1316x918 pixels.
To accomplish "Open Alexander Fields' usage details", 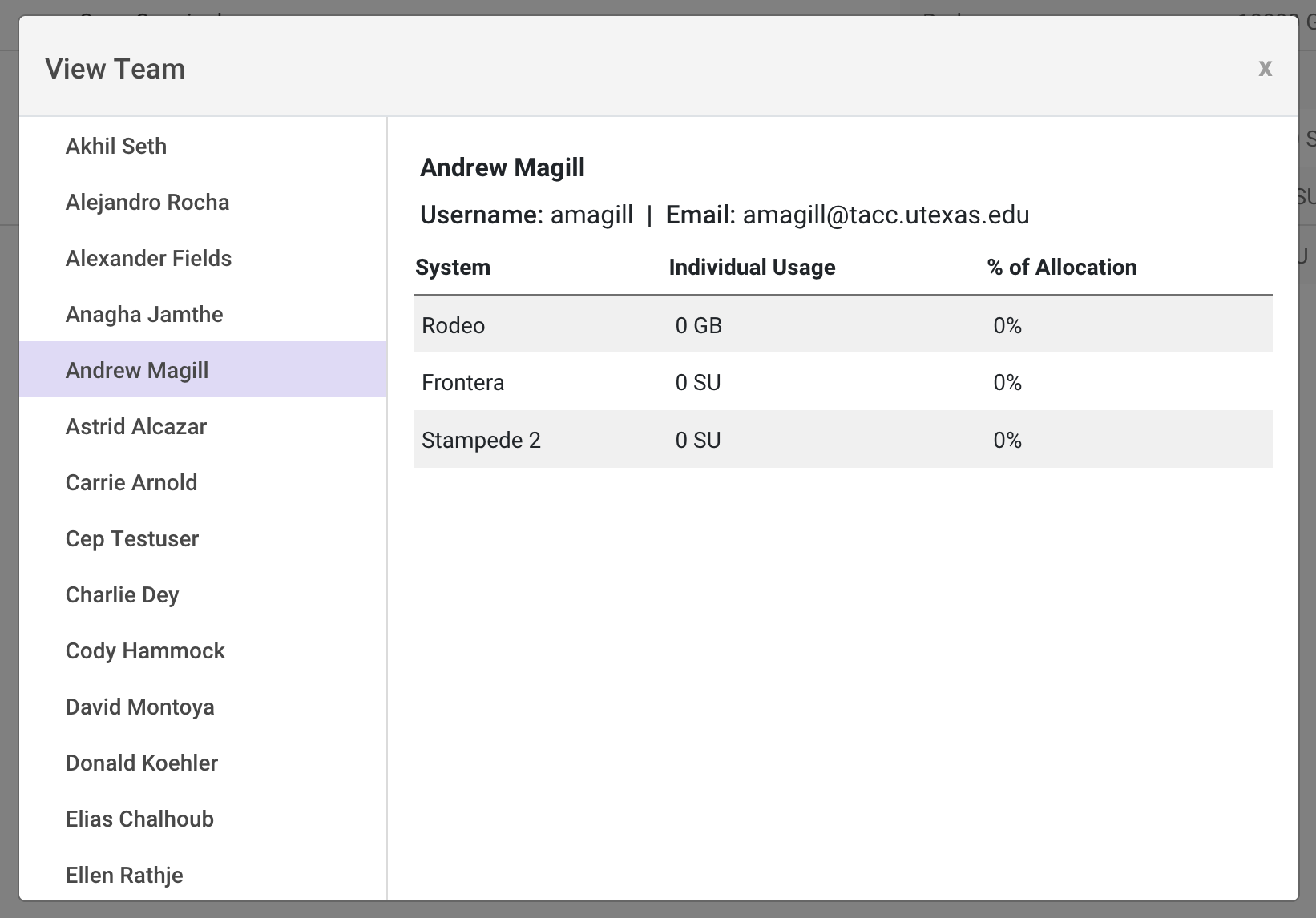I will point(148,258).
